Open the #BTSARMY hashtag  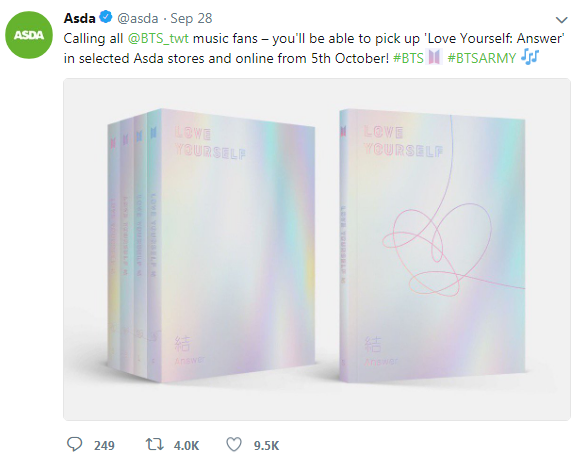[x=482, y=58]
